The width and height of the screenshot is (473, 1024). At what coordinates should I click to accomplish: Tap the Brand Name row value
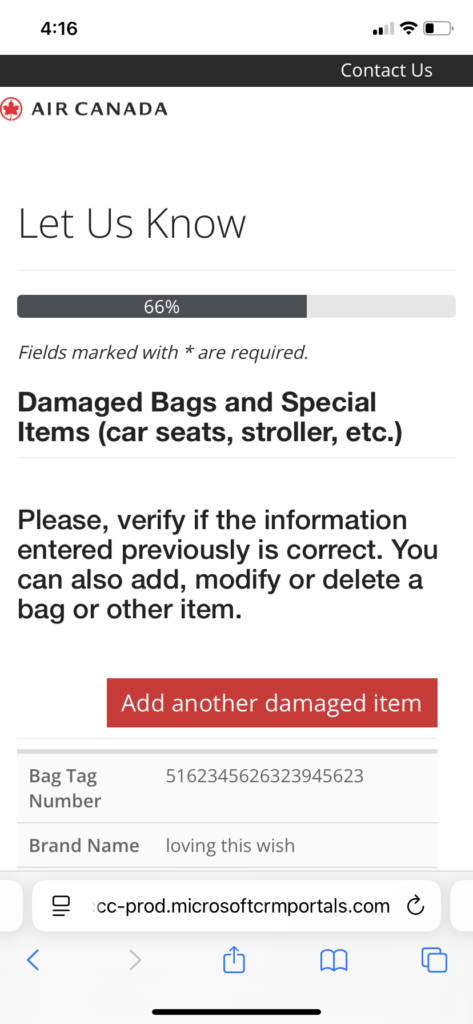click(x=230, y=846)
